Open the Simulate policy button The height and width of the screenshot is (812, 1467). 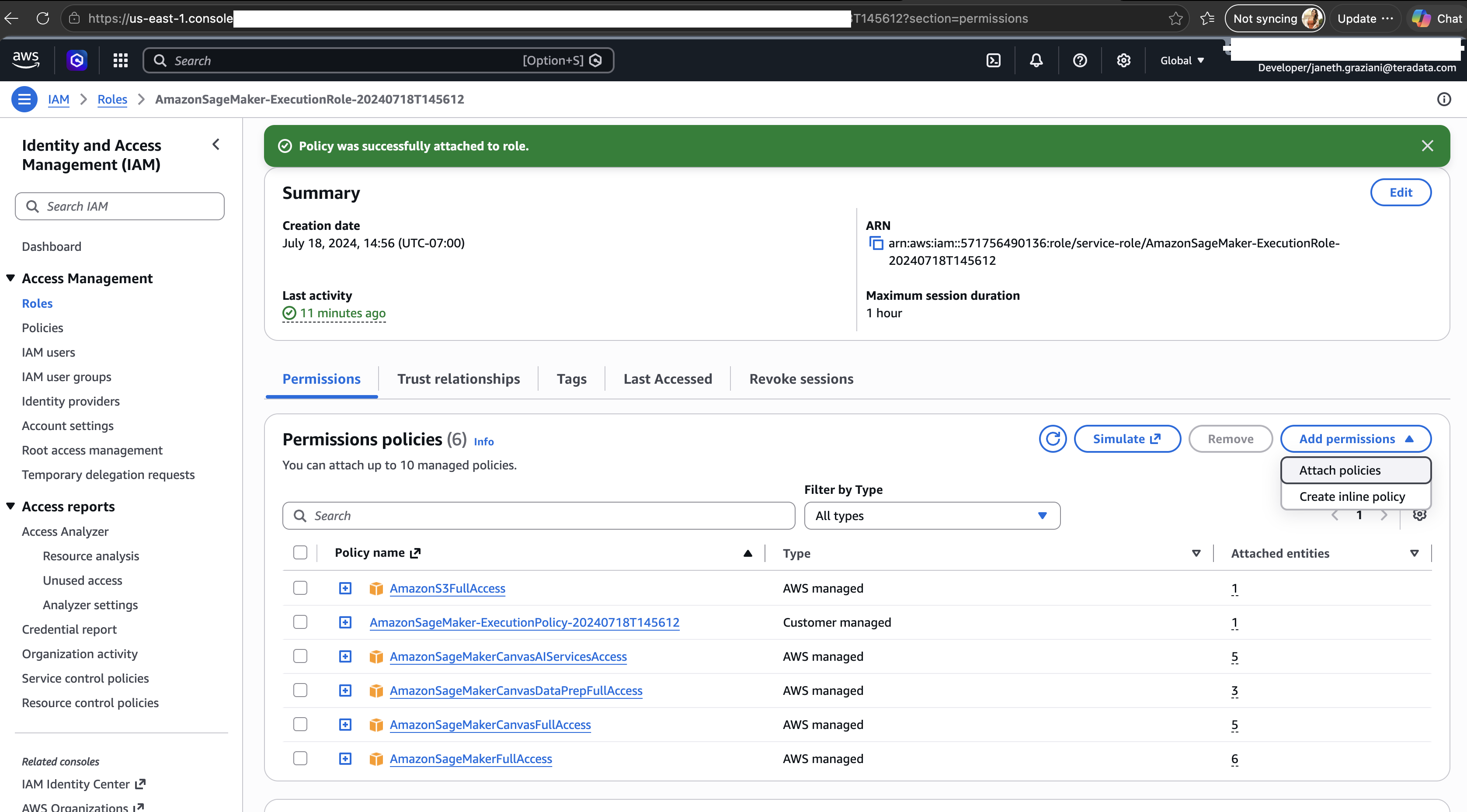1127,439
